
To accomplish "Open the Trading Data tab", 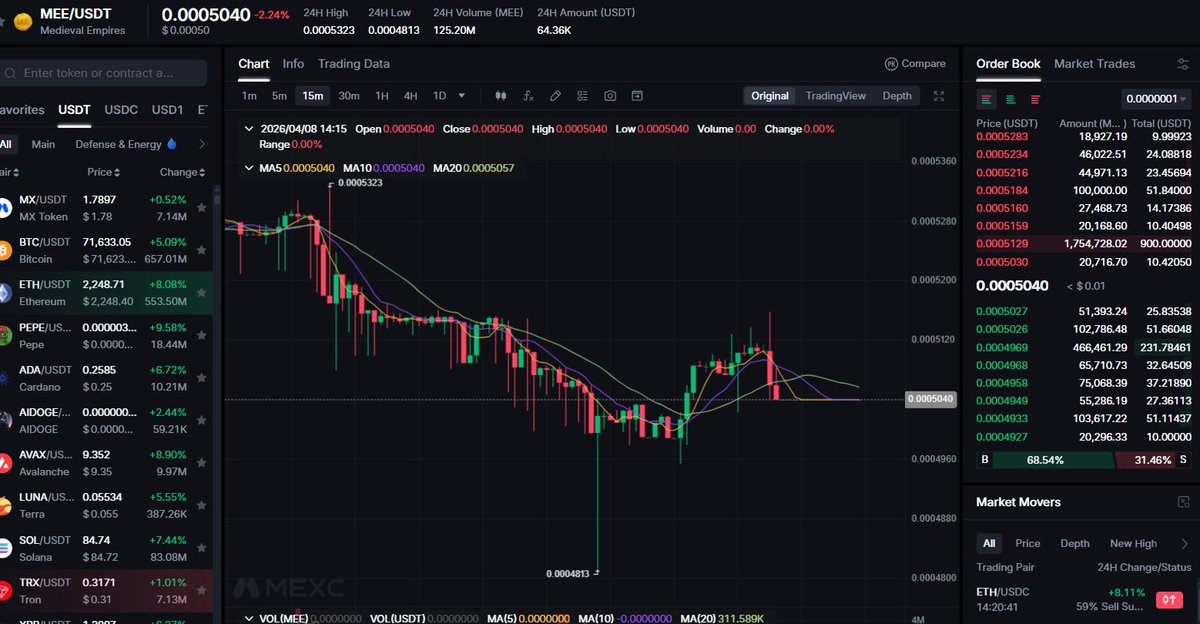I will tap(354, 64).
